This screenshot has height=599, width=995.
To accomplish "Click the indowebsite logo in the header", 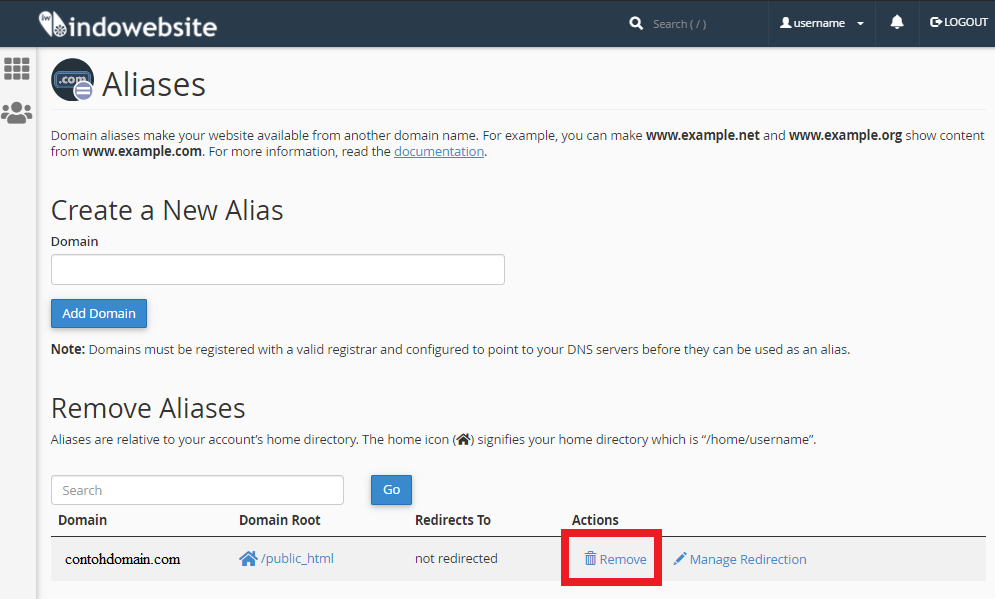I will [127, 24].
